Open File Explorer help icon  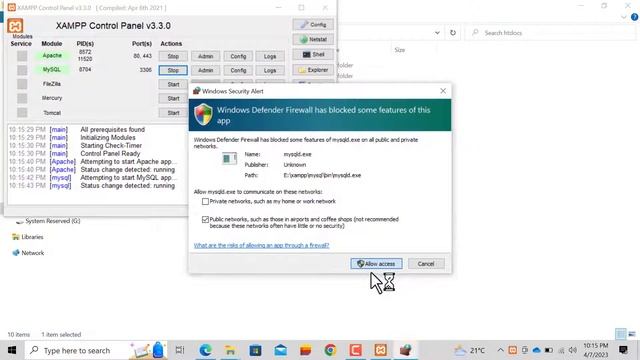point(634,17)
